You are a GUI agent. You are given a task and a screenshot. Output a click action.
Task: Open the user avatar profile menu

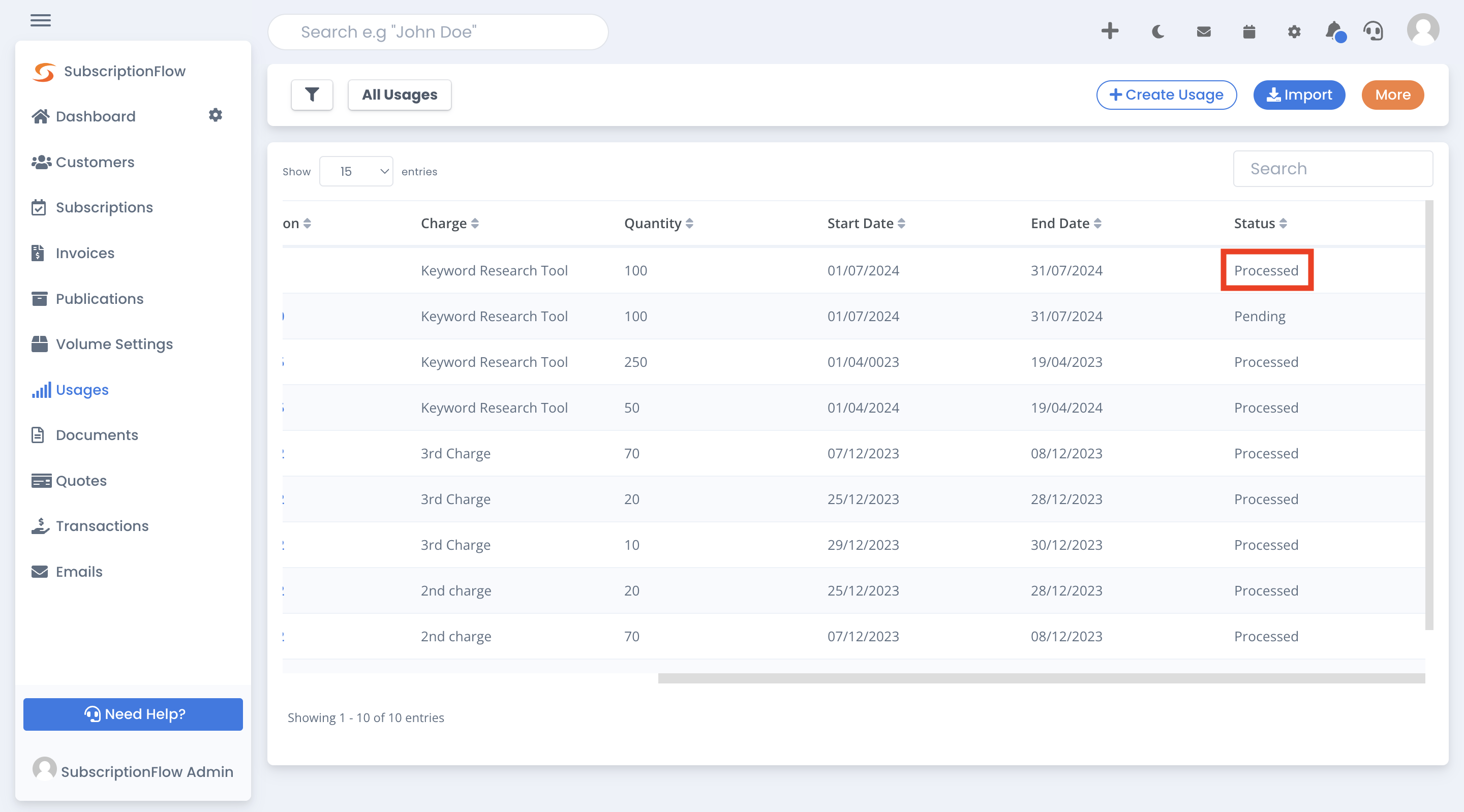(x=1422, y=29)
